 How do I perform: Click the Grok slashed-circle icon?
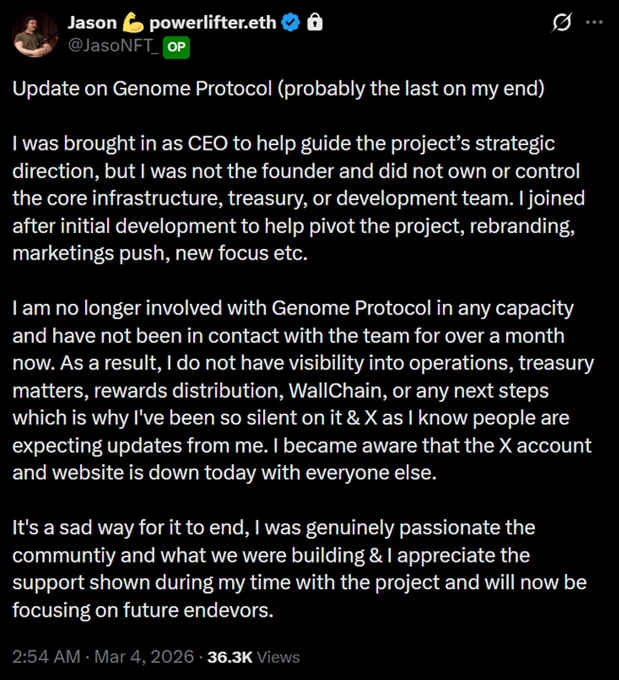561,23
